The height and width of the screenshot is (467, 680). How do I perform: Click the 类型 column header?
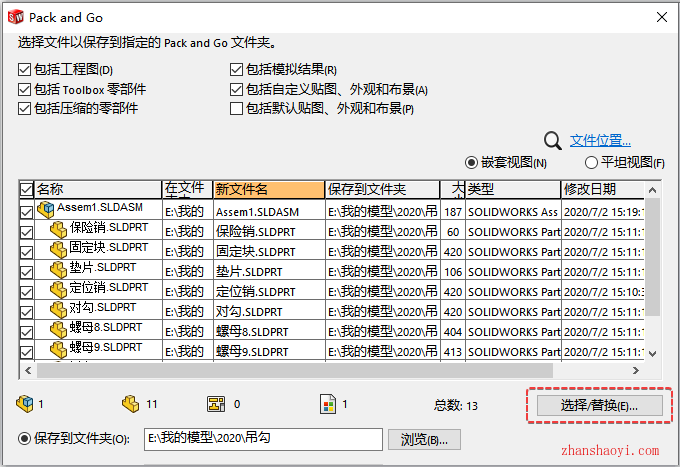point(513,189)
